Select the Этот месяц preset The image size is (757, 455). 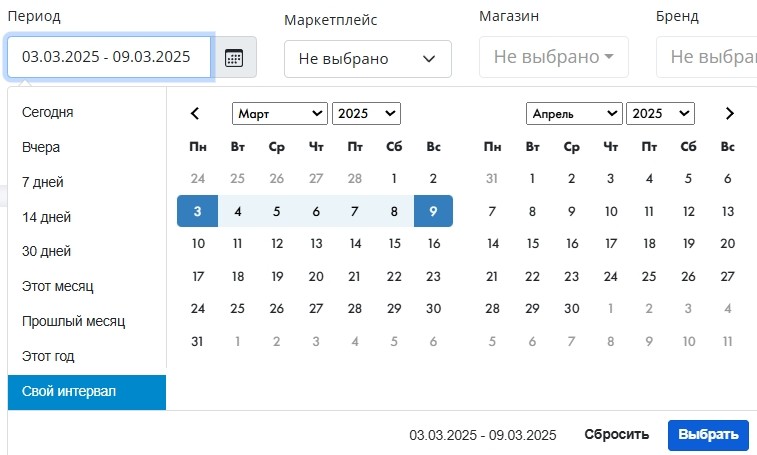pos(58,286)
